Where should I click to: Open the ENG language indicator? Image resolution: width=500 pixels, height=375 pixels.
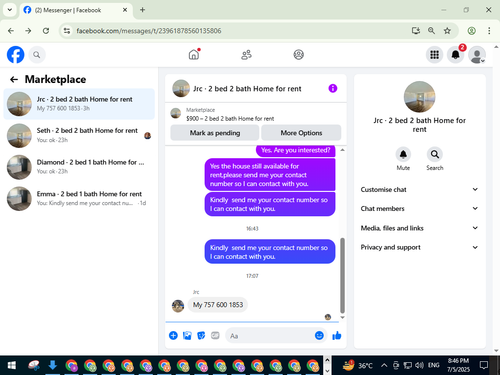click(x=433, y=365)
